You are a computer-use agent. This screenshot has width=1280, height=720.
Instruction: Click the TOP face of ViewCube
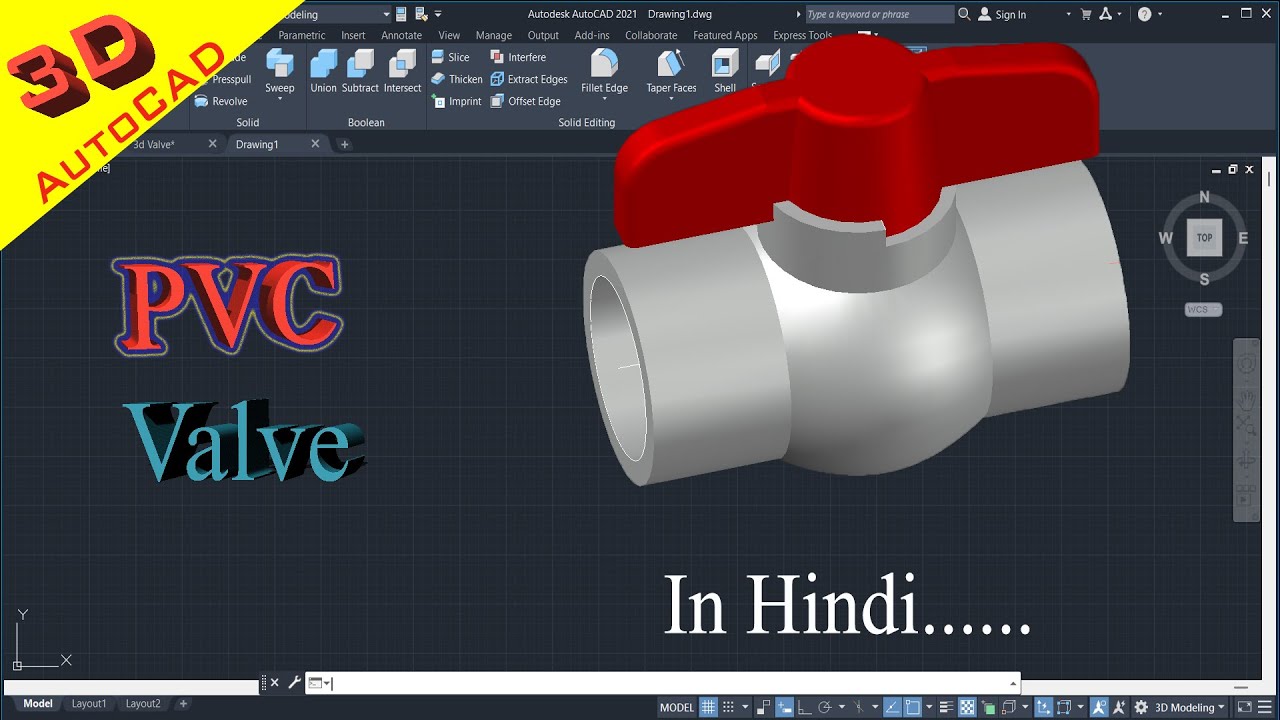click(x=1204, y=238)
